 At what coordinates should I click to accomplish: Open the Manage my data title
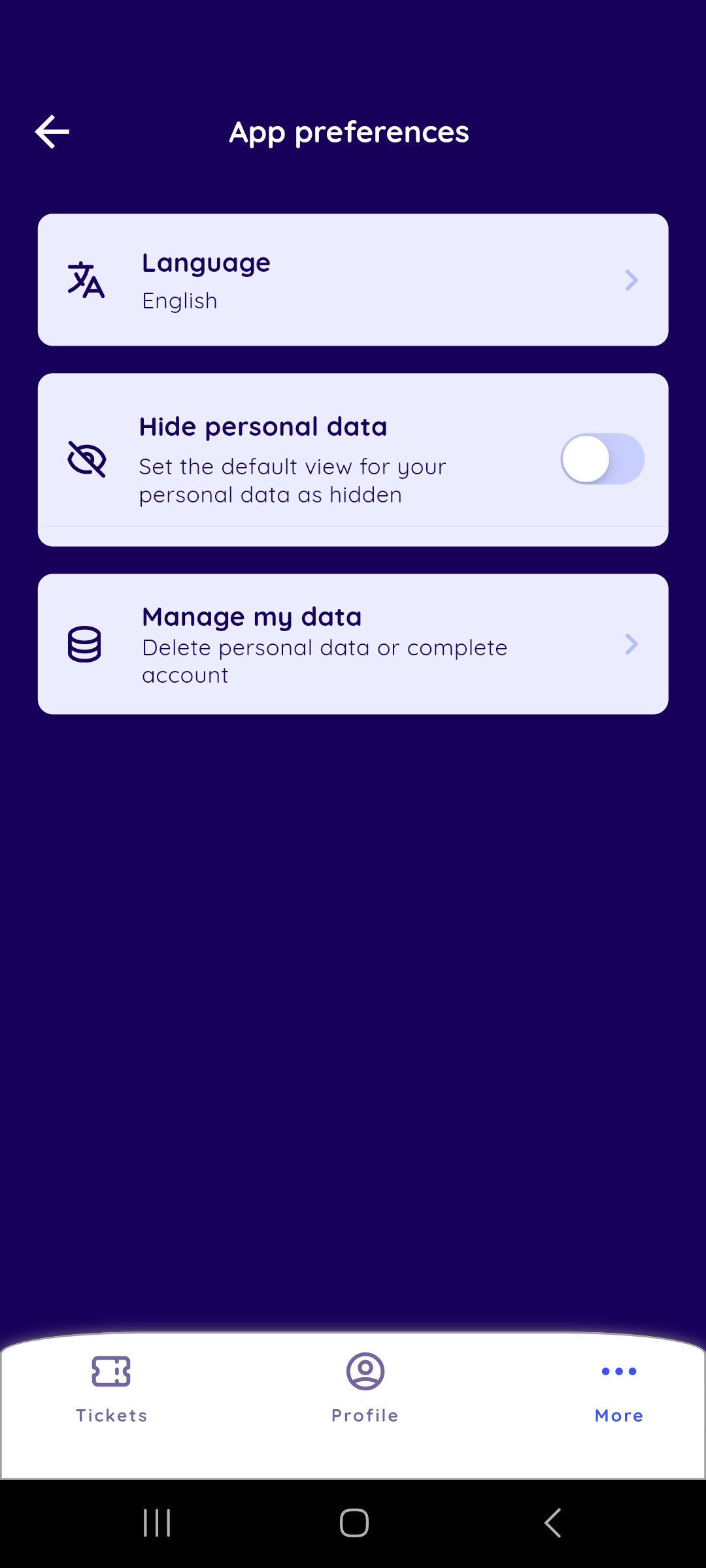coord(252,617)
